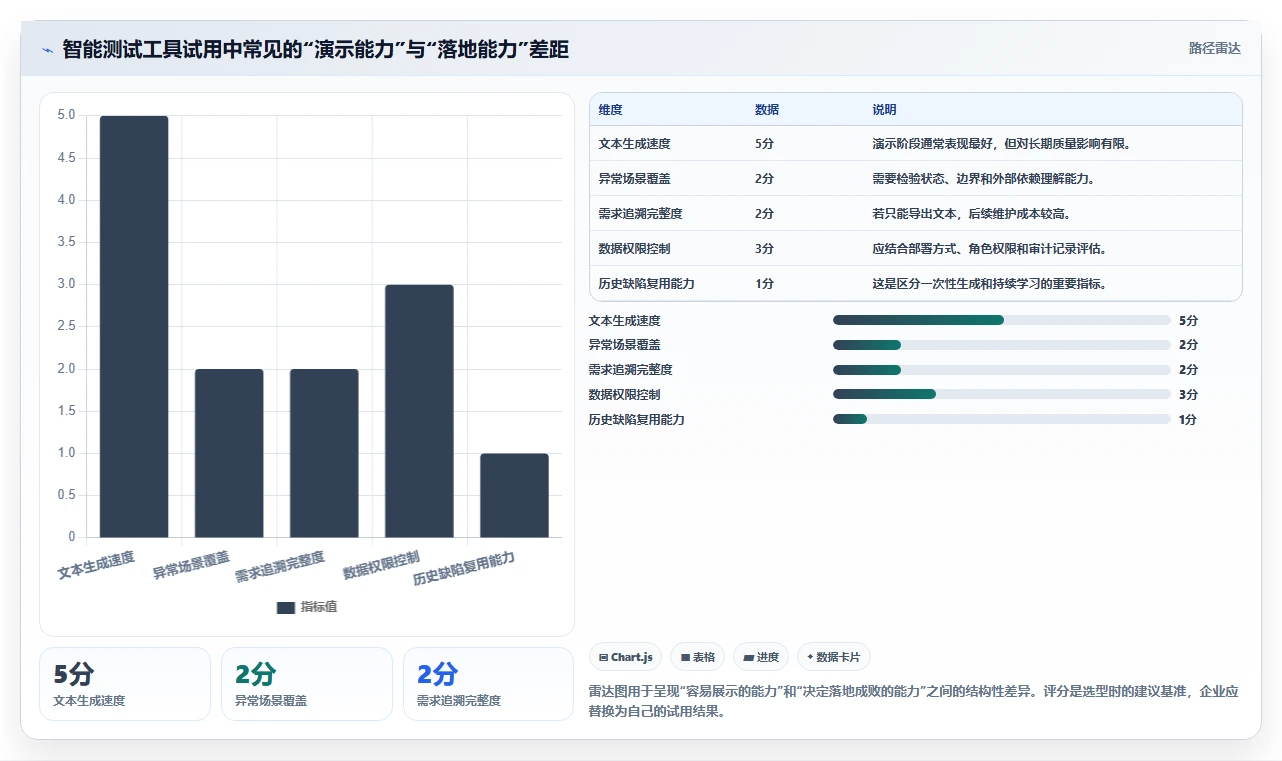The width and height of the screenshot is (1282, 761).
Task: Click the 3分 cell in the table
Action: click(x=764, y=249)
